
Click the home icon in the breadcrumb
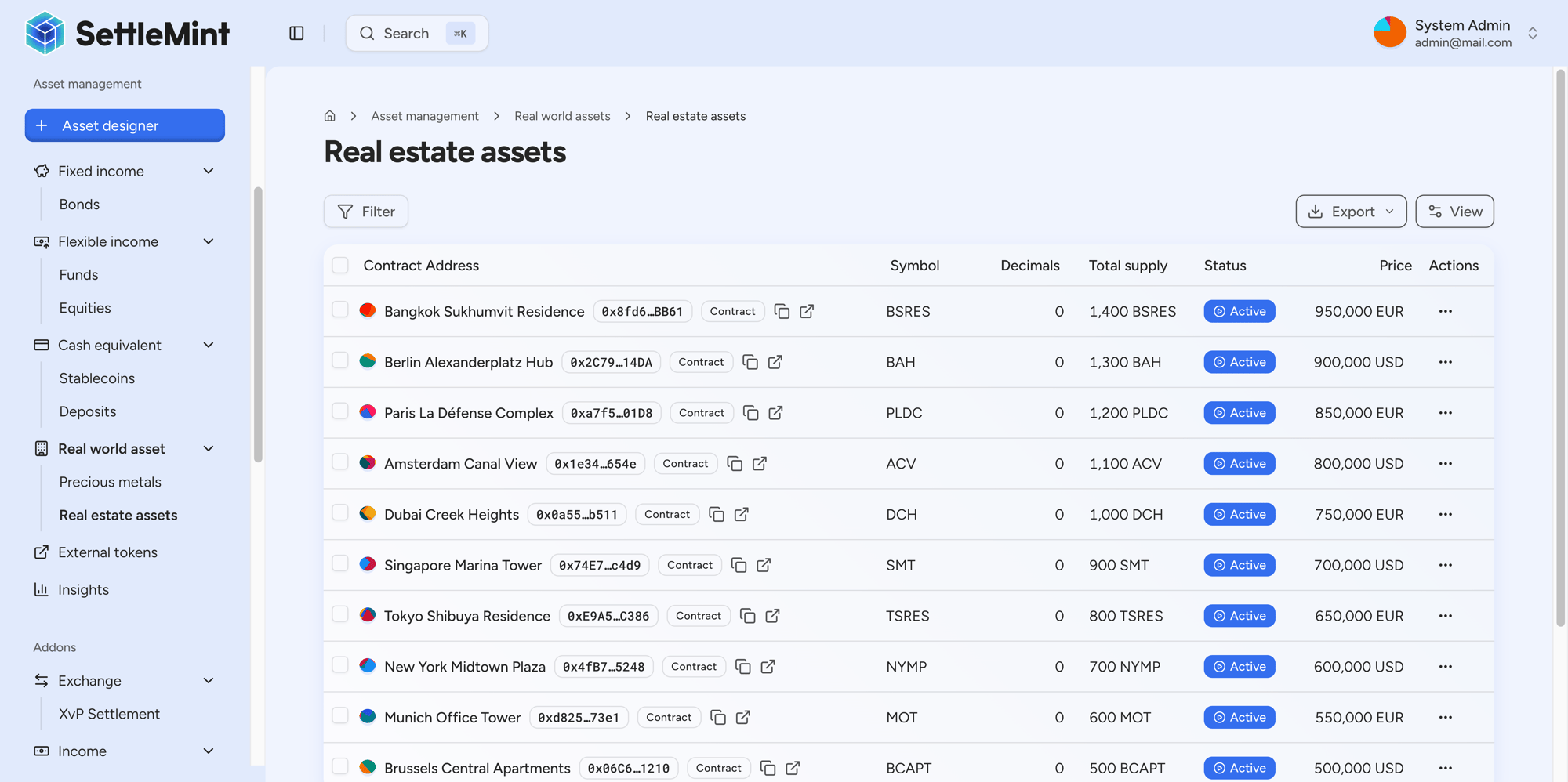(x=329, y=115)
